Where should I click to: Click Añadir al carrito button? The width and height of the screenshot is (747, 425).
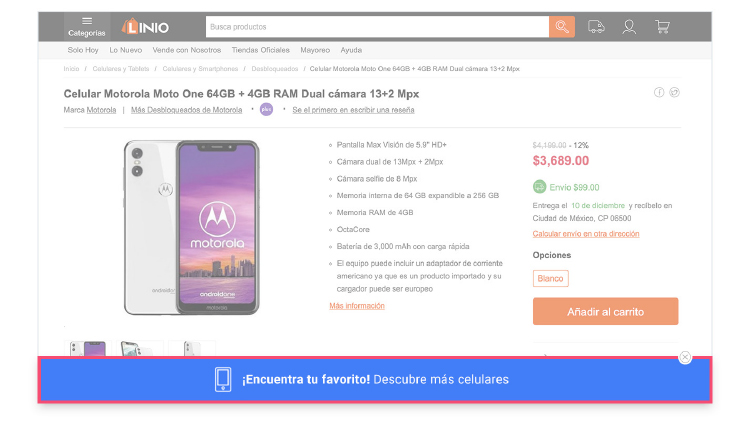tap(605, 312)
